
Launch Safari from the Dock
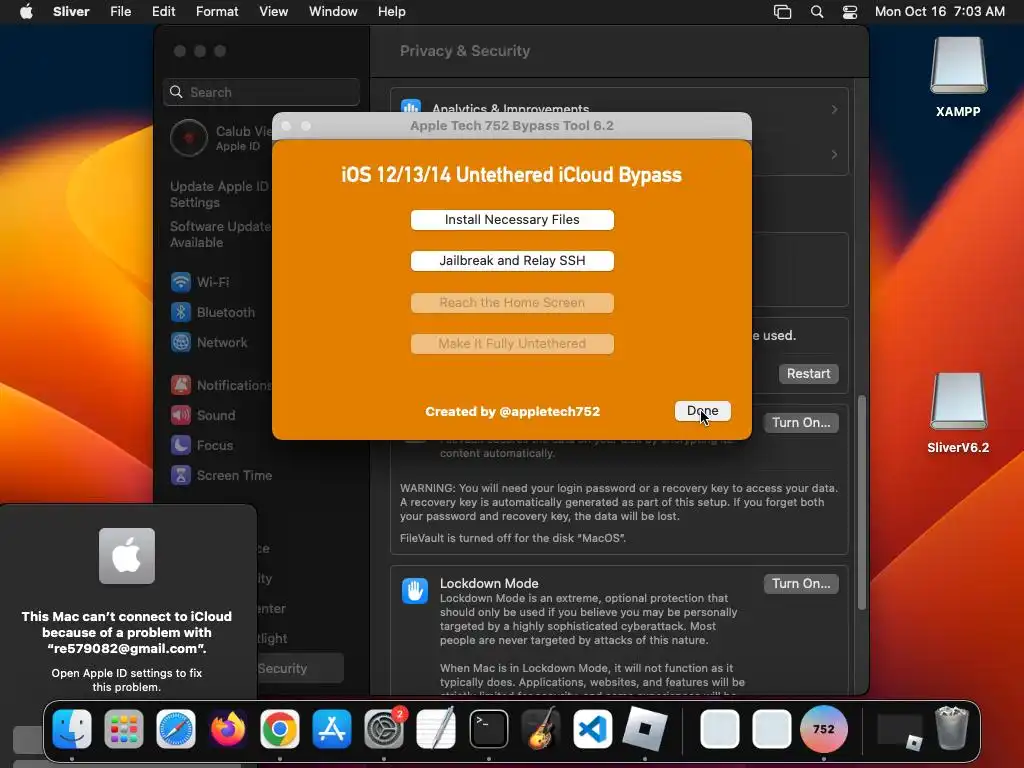point(176,729)
